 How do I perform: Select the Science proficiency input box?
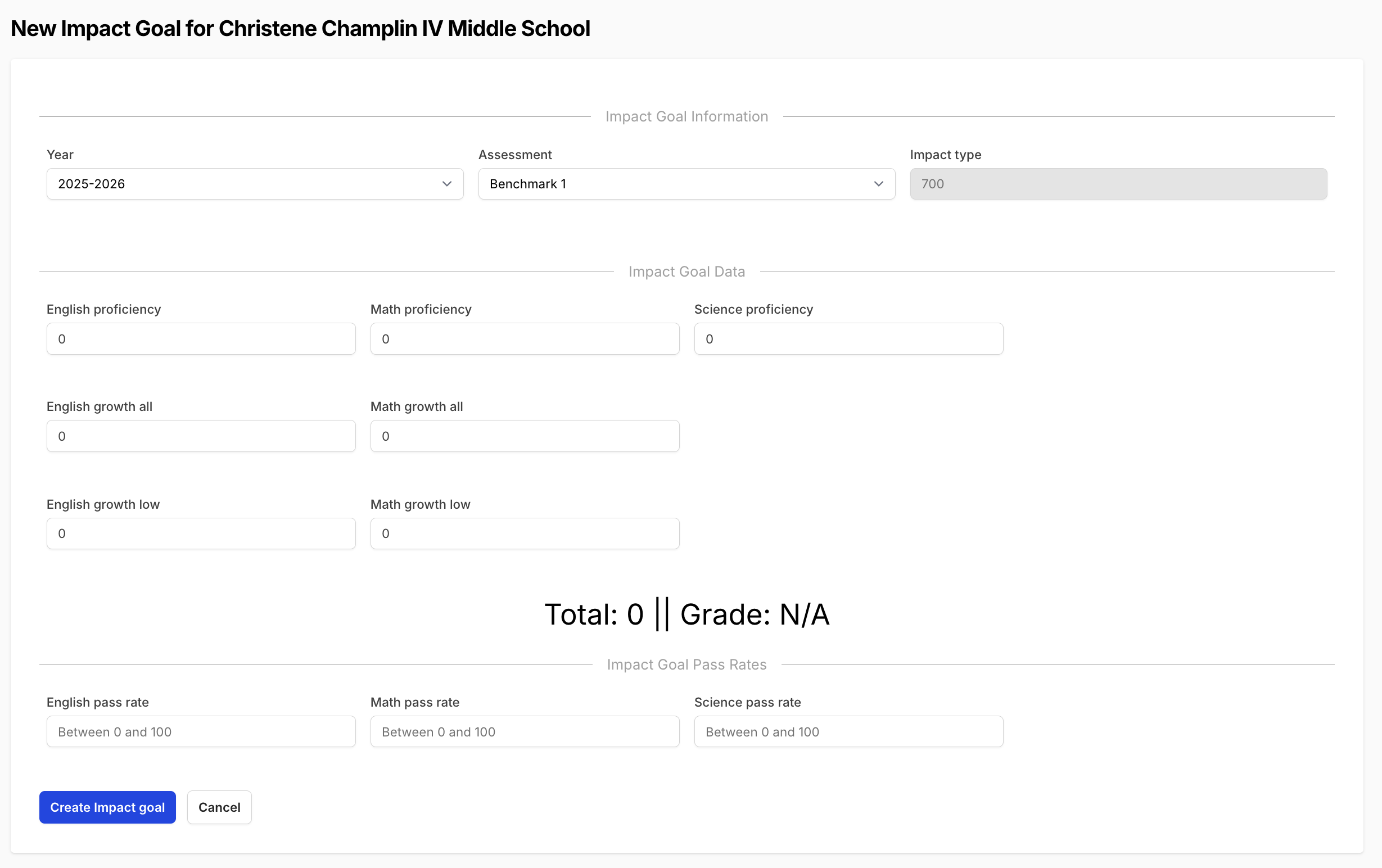click(848, 338)
